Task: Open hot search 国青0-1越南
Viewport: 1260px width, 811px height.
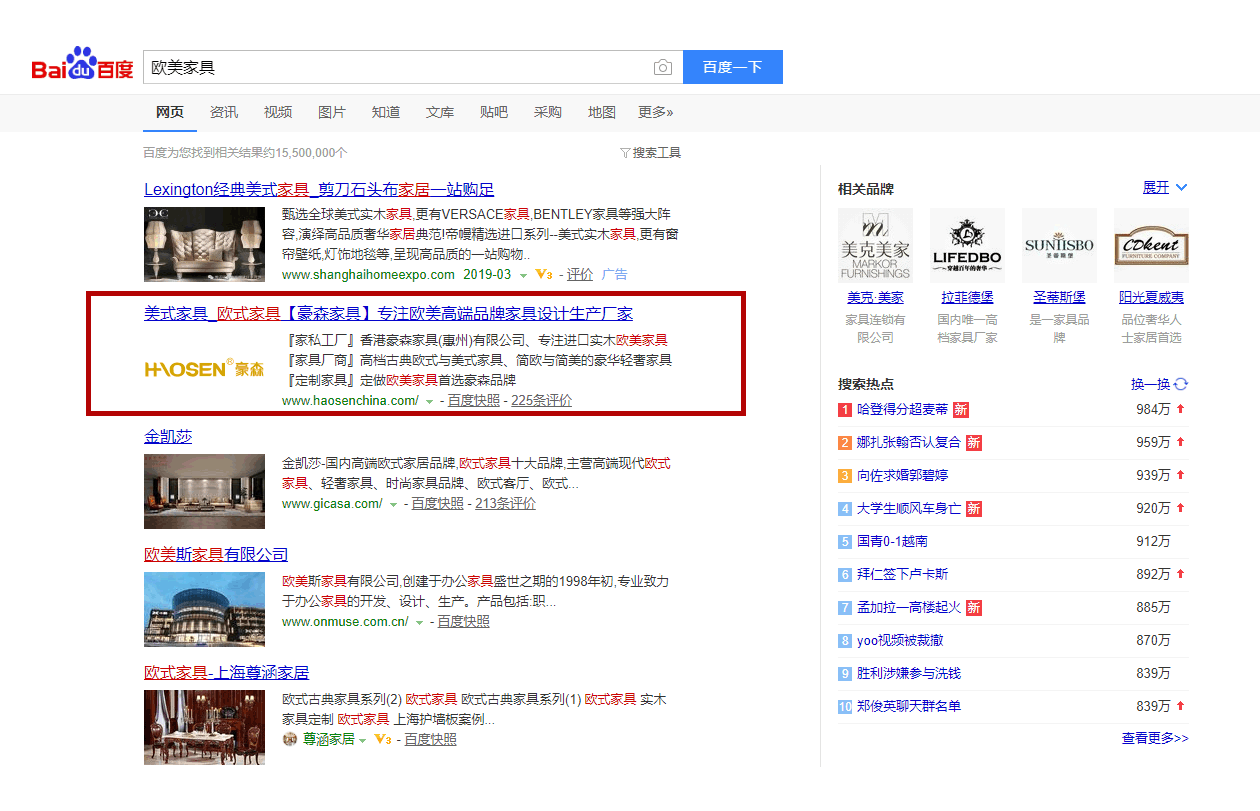Action: pyautogui.click(x=892, y=541)
